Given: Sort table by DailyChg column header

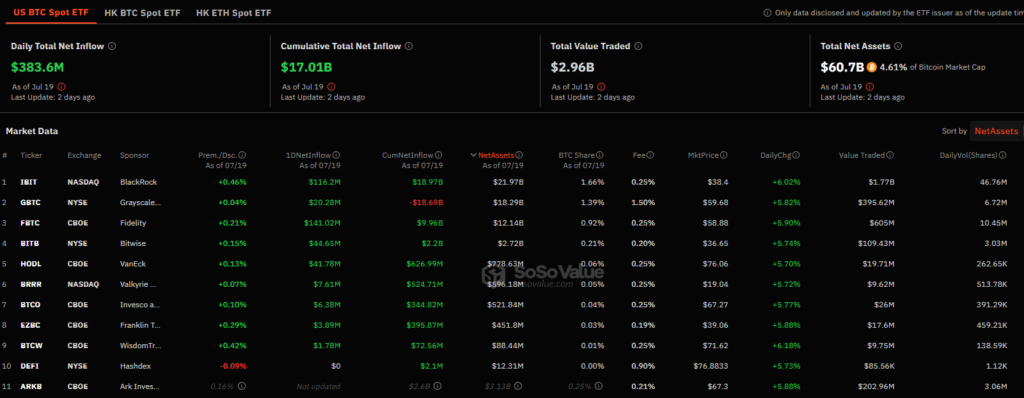Looking at the screenshot, I should [x=775, y=156].
